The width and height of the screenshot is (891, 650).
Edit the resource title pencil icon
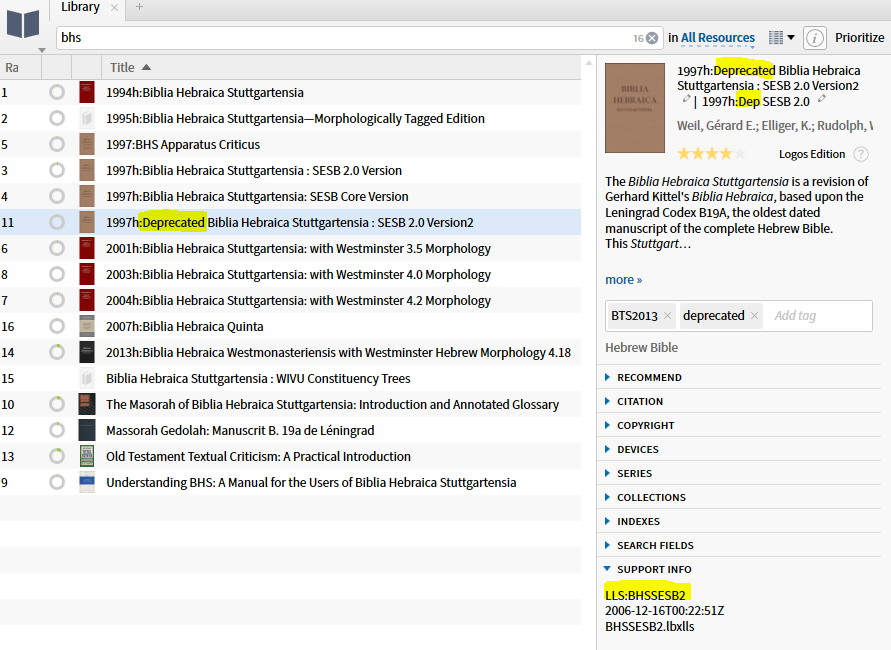[x=686, y=99]
